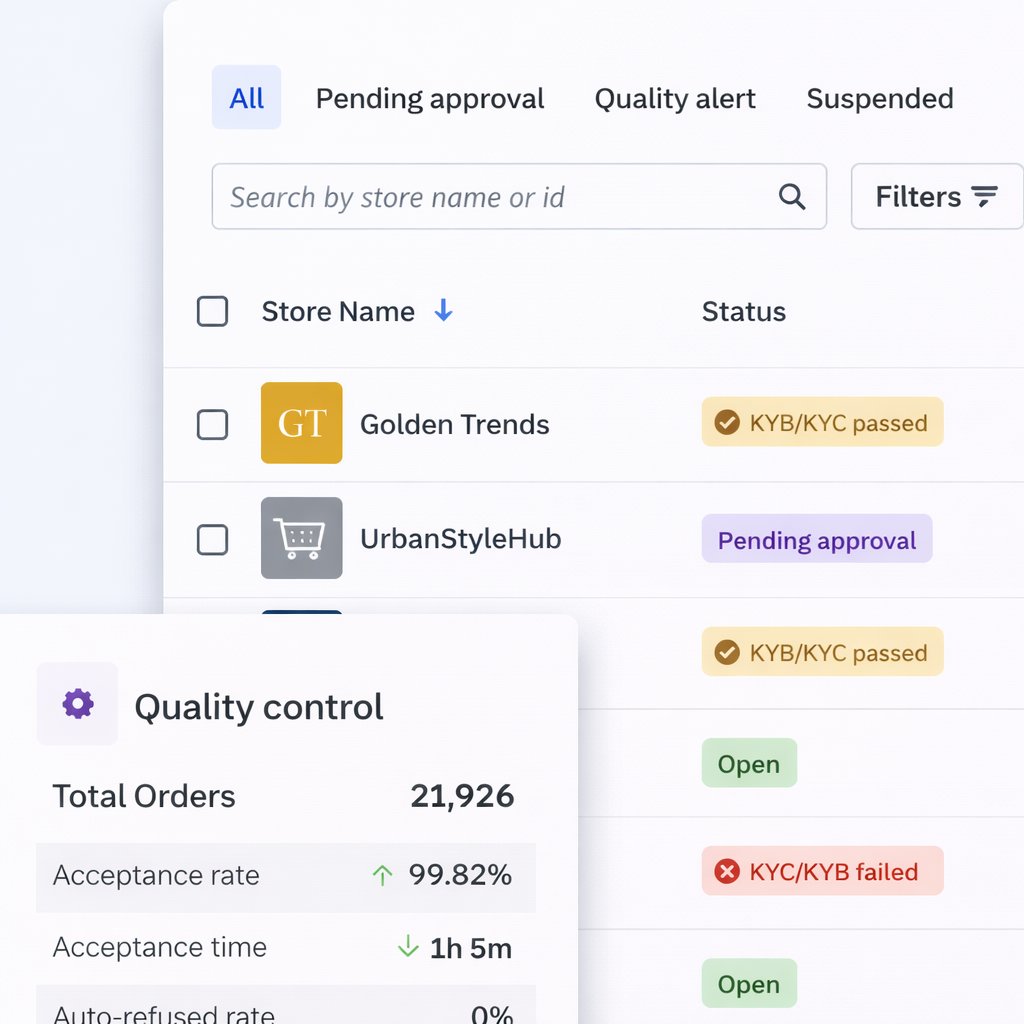Open the Golden Trends store name
The height and width of the screenshot is (1024, 1024).
pos(455,424)
